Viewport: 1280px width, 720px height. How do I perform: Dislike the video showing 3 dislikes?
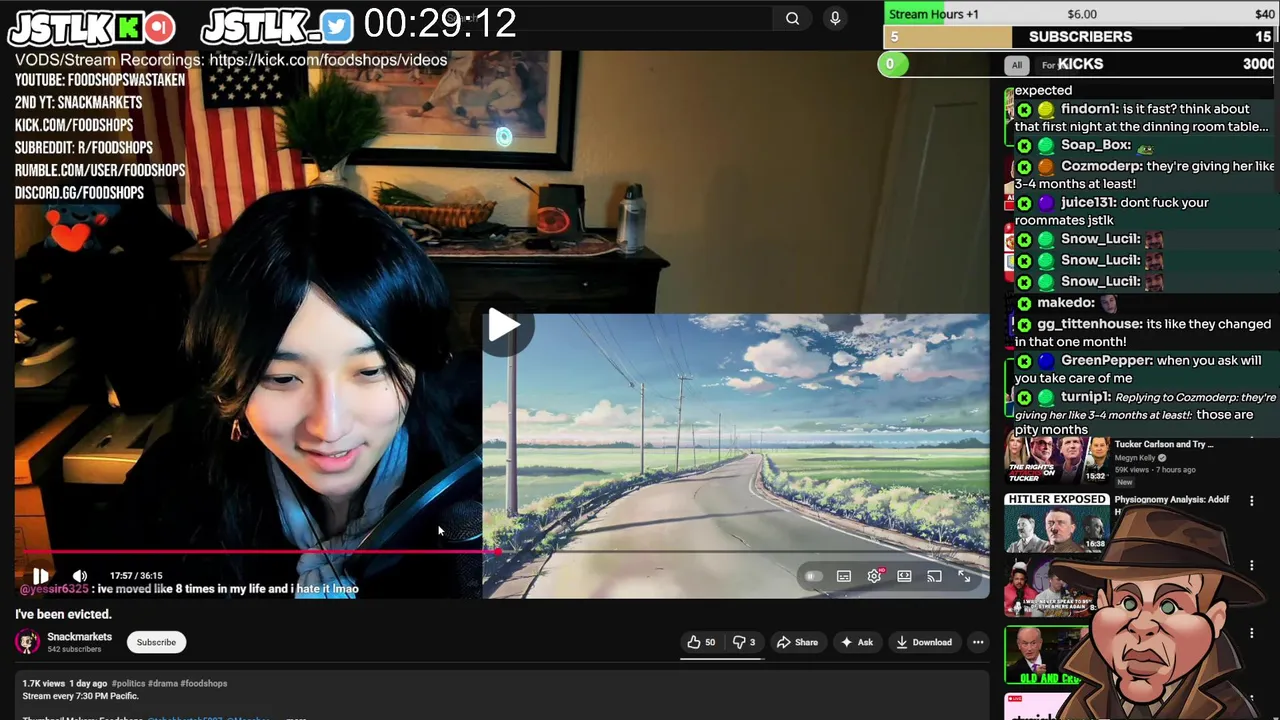coord(744,642)
